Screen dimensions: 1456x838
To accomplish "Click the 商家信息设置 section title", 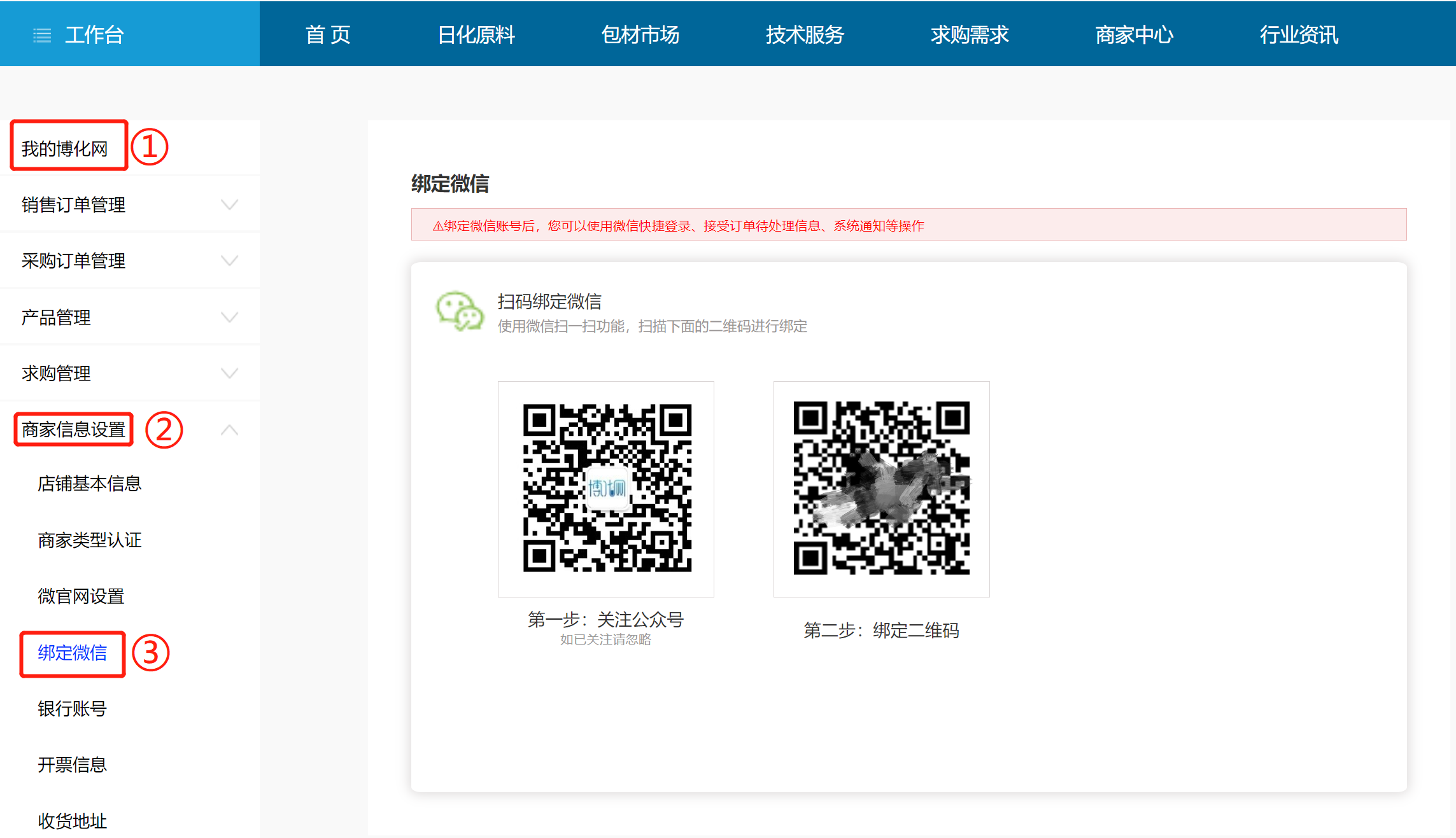I will [x=73, y=429].
